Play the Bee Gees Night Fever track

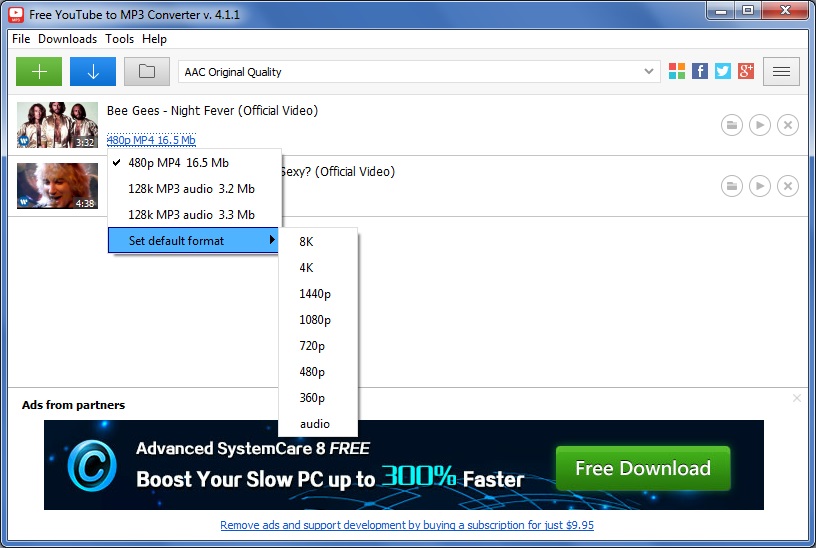760,125
